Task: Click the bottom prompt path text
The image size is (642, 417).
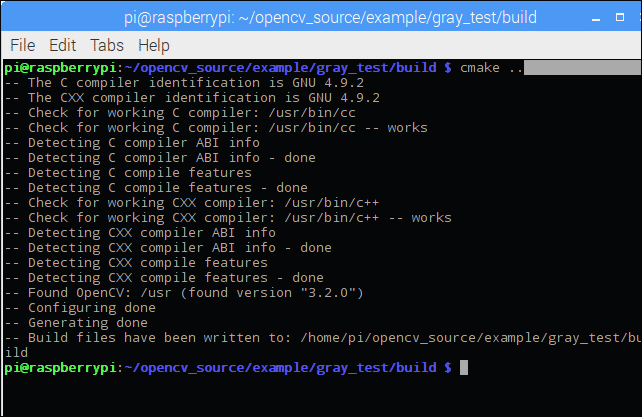Action: pos(280,367)
